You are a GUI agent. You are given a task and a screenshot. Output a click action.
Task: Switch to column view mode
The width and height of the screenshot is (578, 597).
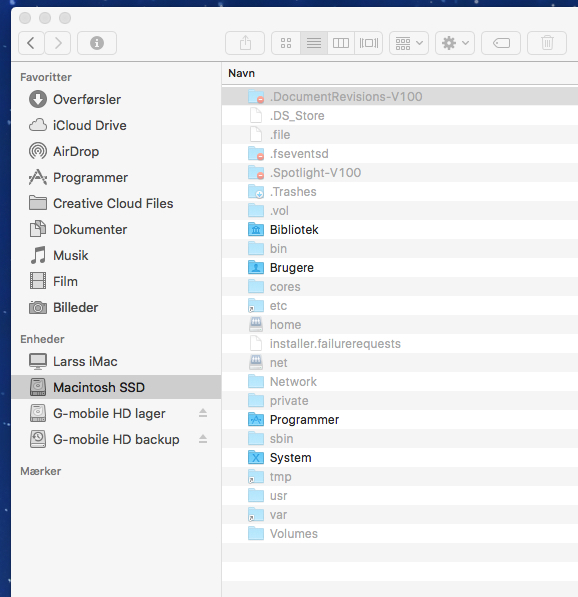coord(341,43)
